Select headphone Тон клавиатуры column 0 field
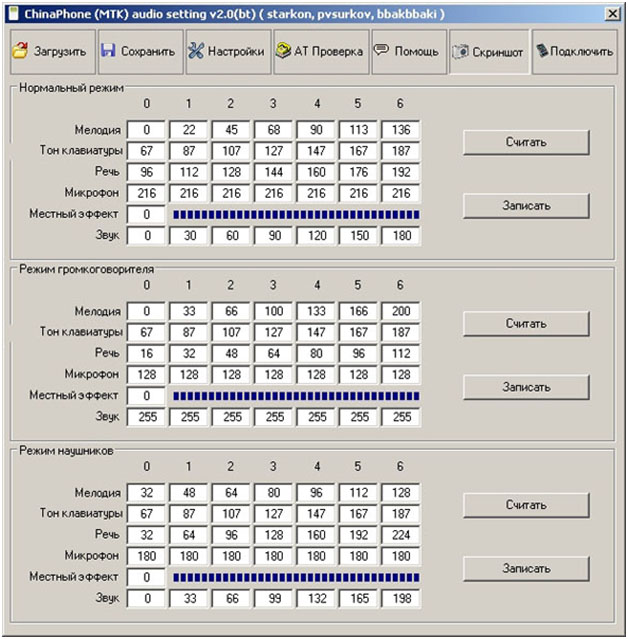Screen dimensions: 628x639 tap(146, 513)
